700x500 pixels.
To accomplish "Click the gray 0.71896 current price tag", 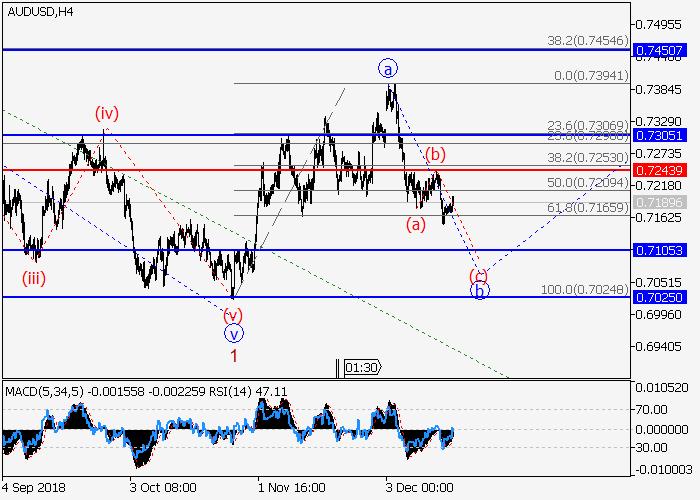I will coord(663,202).
